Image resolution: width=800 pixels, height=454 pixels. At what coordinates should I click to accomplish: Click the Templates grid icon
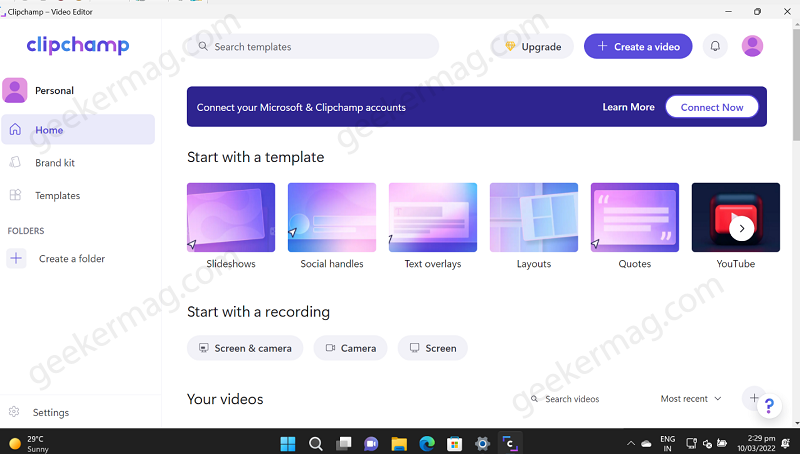15,195
